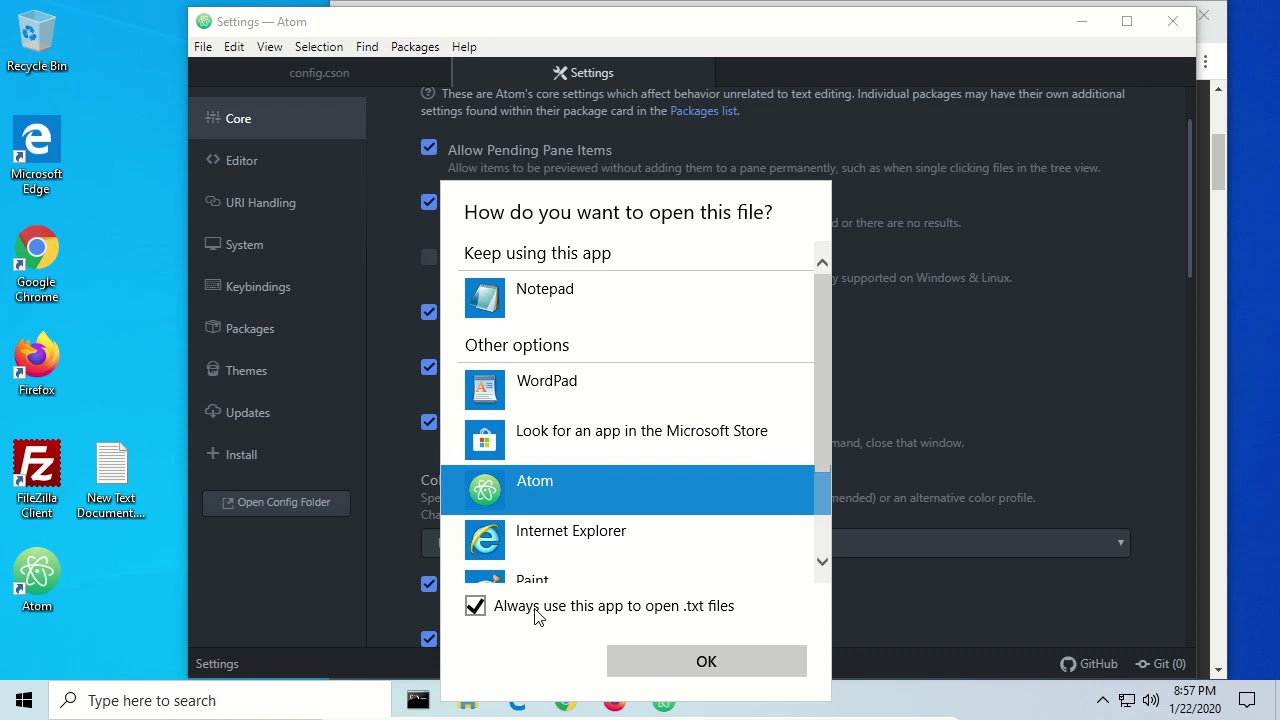
Task: Click the GitHub status bar icon
Action: [x=1089, y=663]
